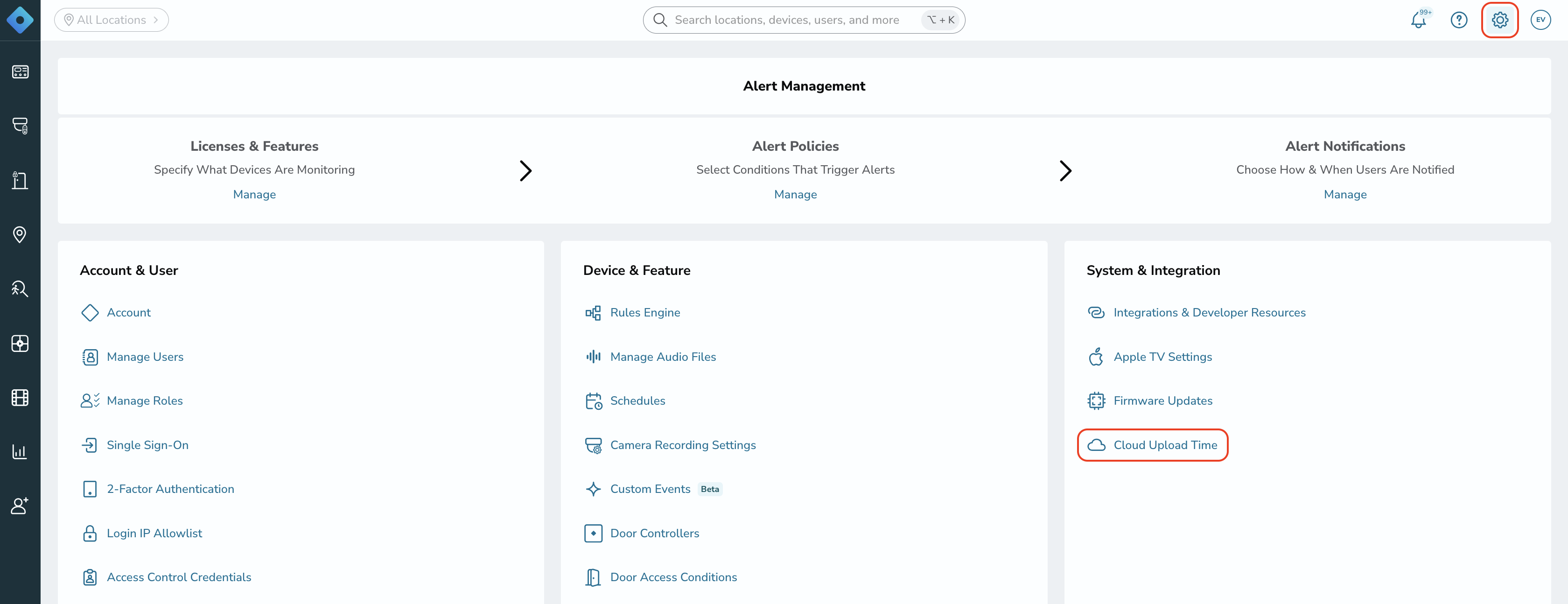This screenshot has height=604, width=1568.
Task: Click the arrow after Licenses & Features
Action: pyautogui.click(x=525, y=170)
